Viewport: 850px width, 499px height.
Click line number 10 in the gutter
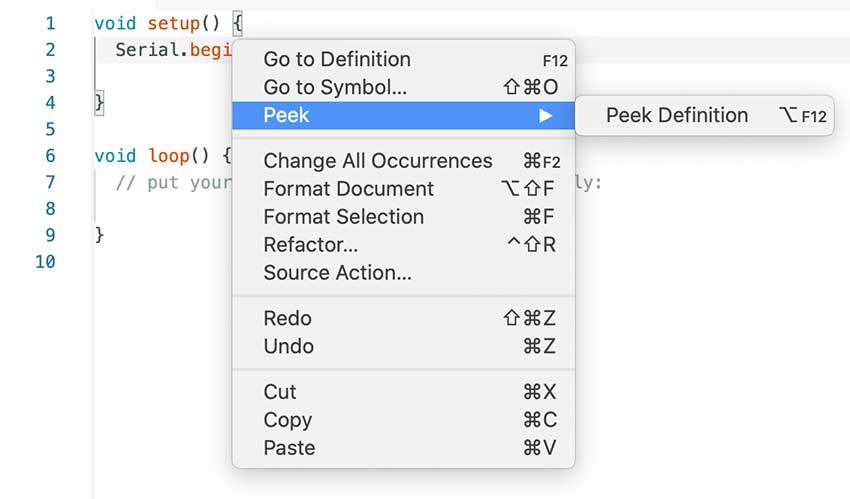[45, 262]
